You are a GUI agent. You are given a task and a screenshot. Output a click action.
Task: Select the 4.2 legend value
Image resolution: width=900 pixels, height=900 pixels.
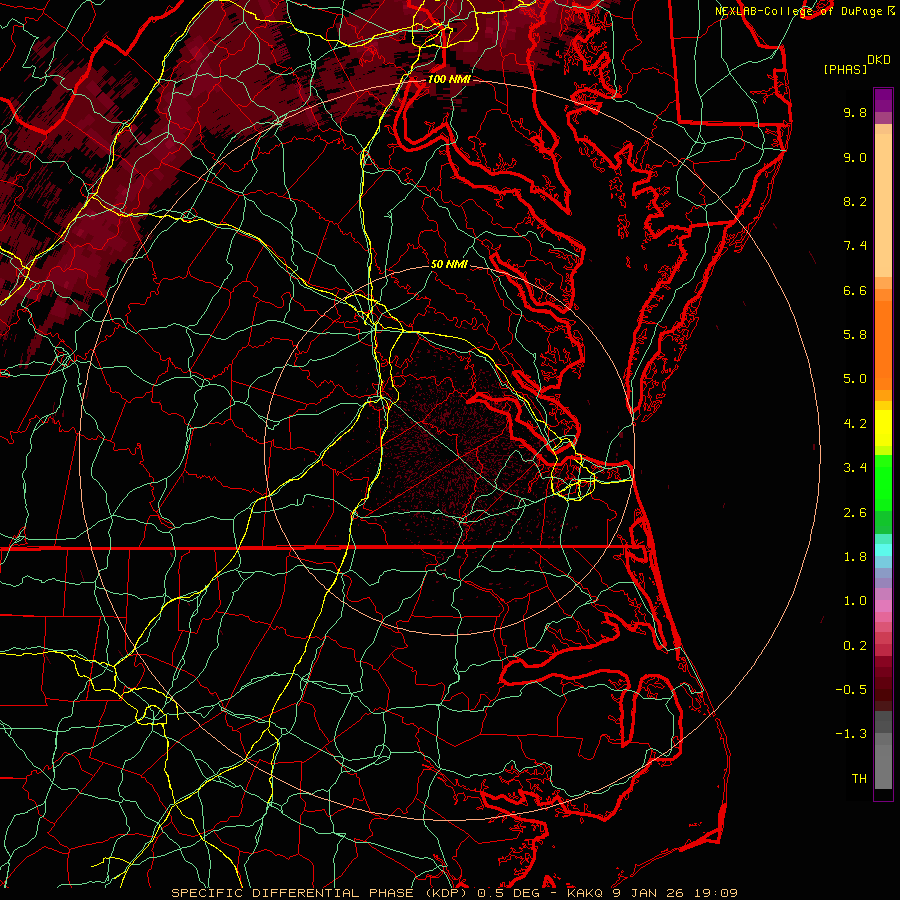[x=855, y=424]
